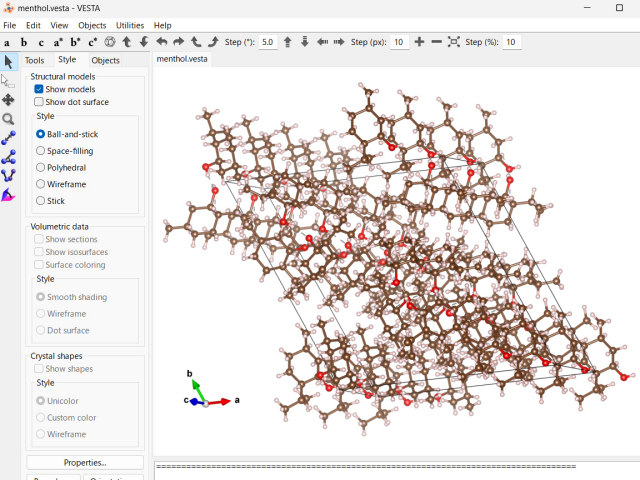
Task: Click the minus zoom out icon
Action: (436, 42)
